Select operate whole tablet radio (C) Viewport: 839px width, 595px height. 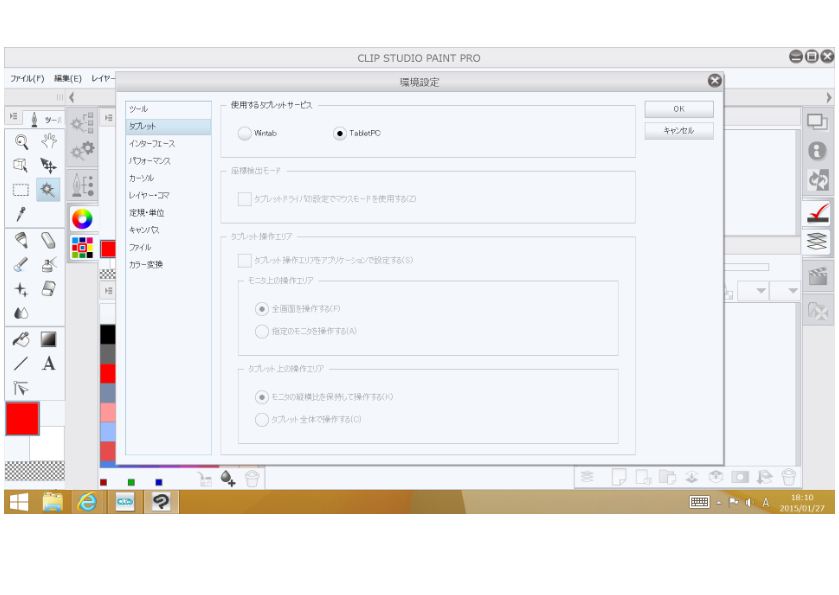pos(262,419)
